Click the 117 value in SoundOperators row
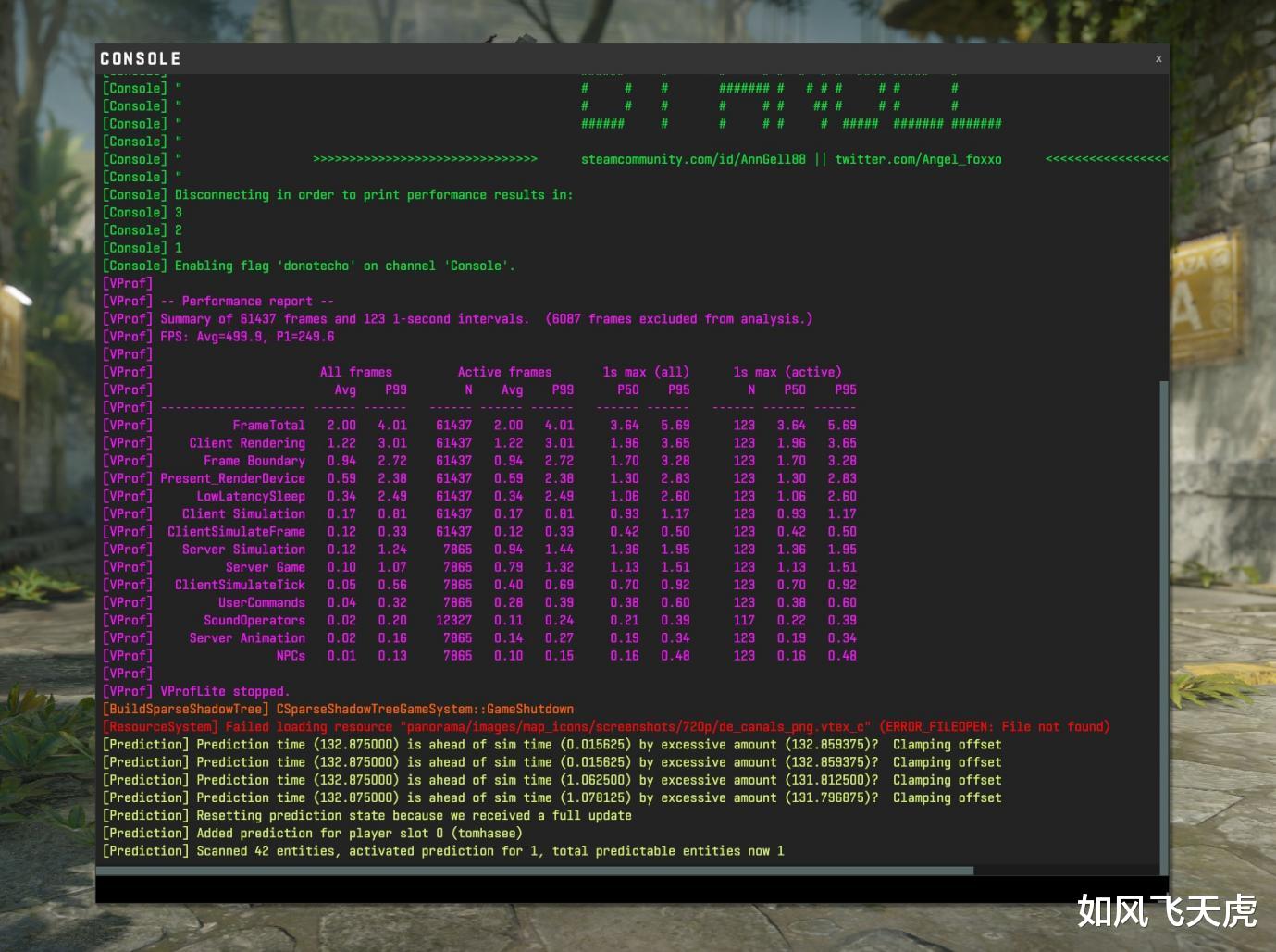Screen dimensions: 1276x952 [744, 621]
